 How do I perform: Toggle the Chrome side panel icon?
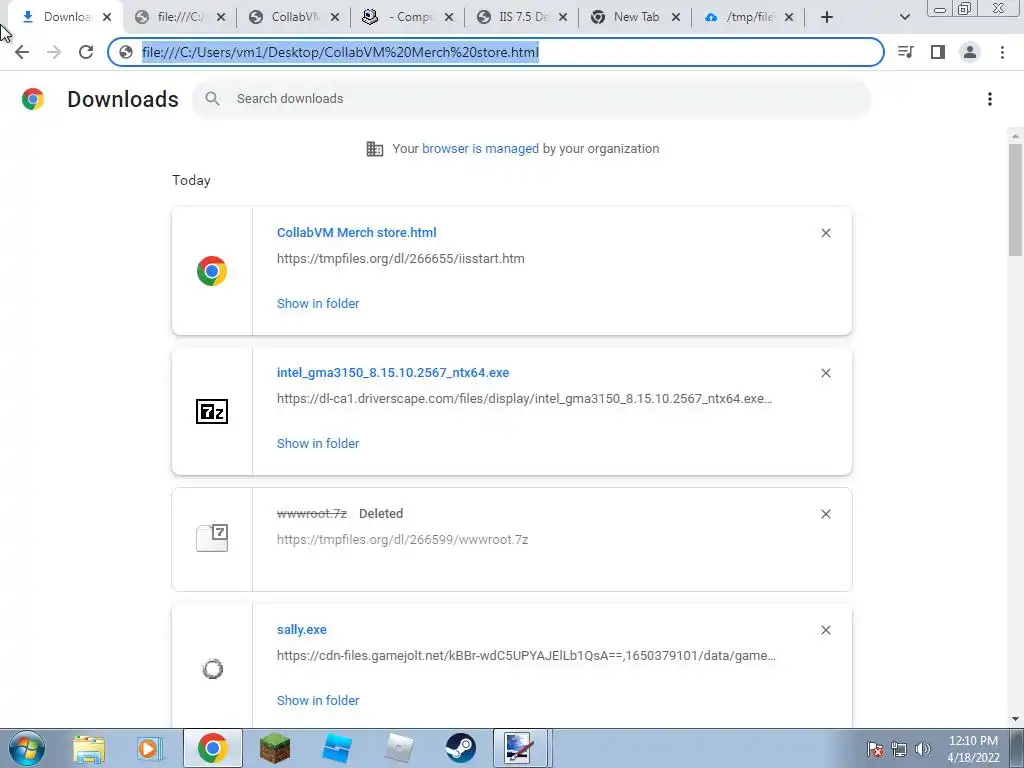point(938,52)
